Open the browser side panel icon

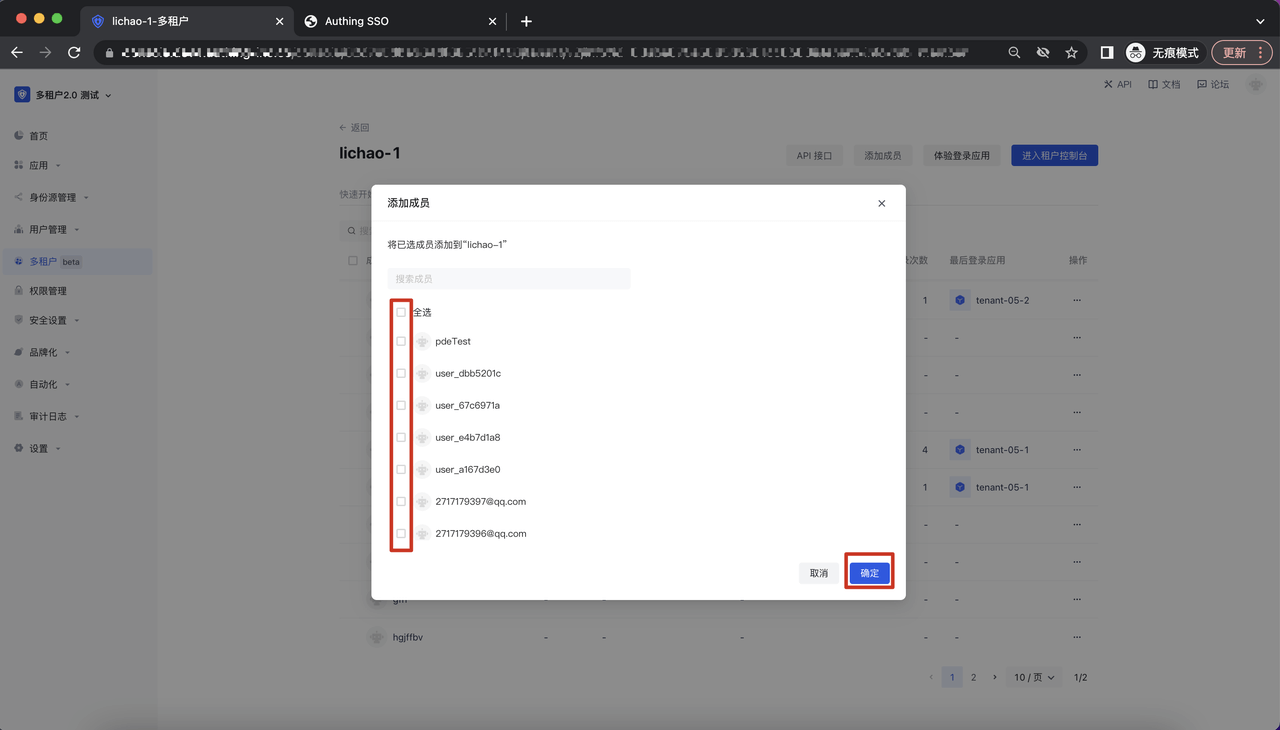pyautogui.click(x=1107, y=52)
